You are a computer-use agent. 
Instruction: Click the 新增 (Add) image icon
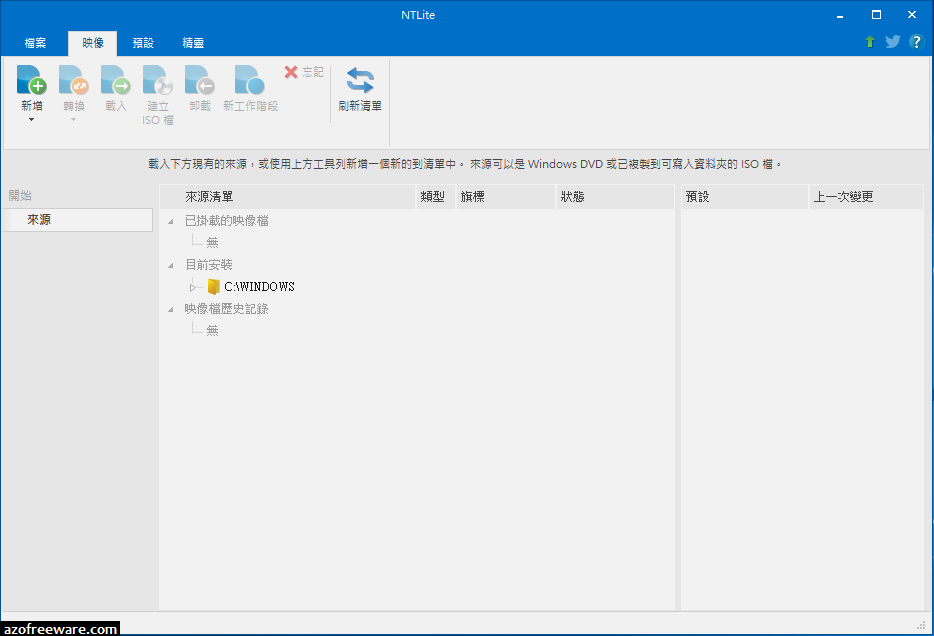point(32,80)
